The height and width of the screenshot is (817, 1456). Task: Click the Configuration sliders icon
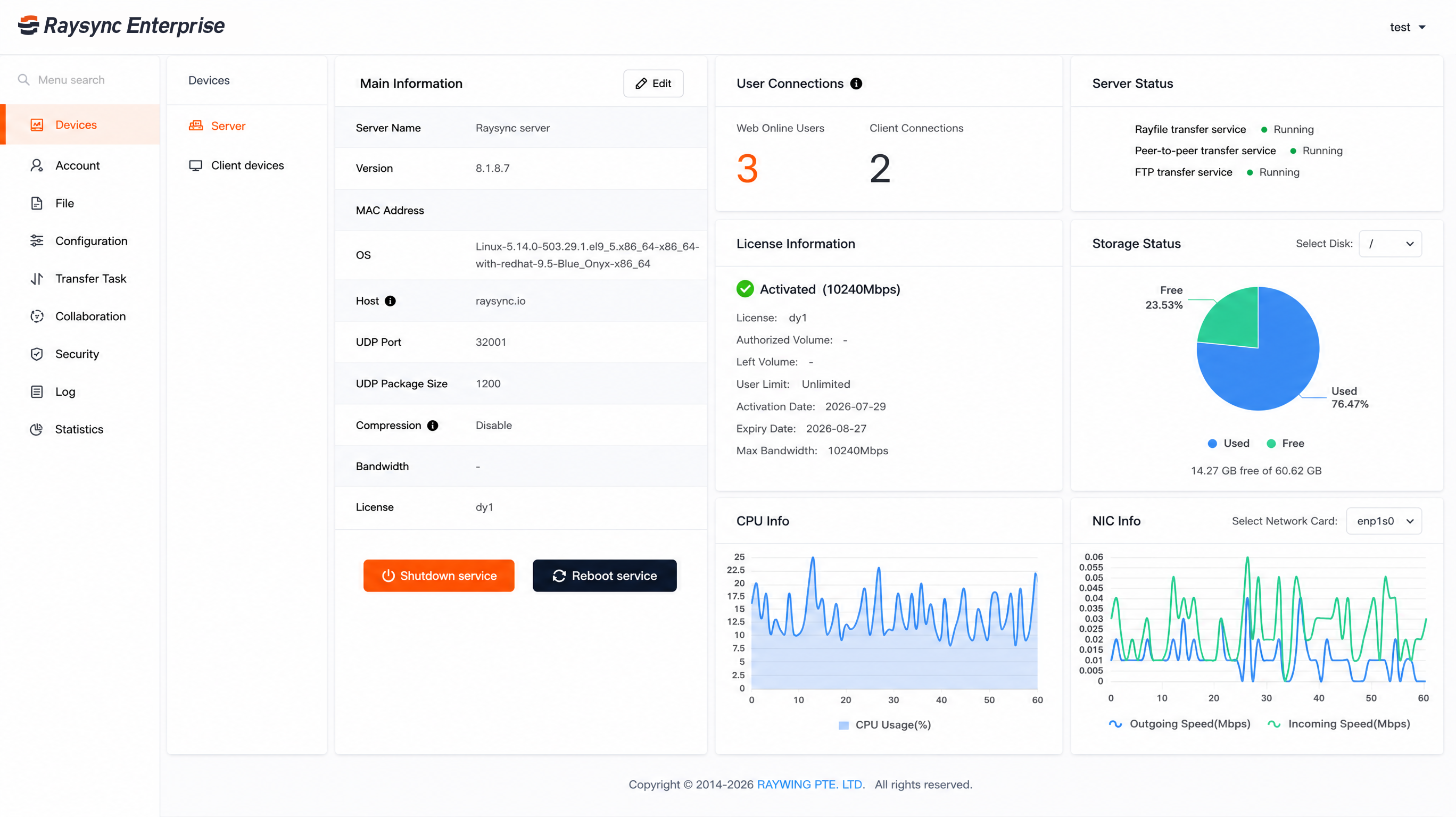click(37, 241)
